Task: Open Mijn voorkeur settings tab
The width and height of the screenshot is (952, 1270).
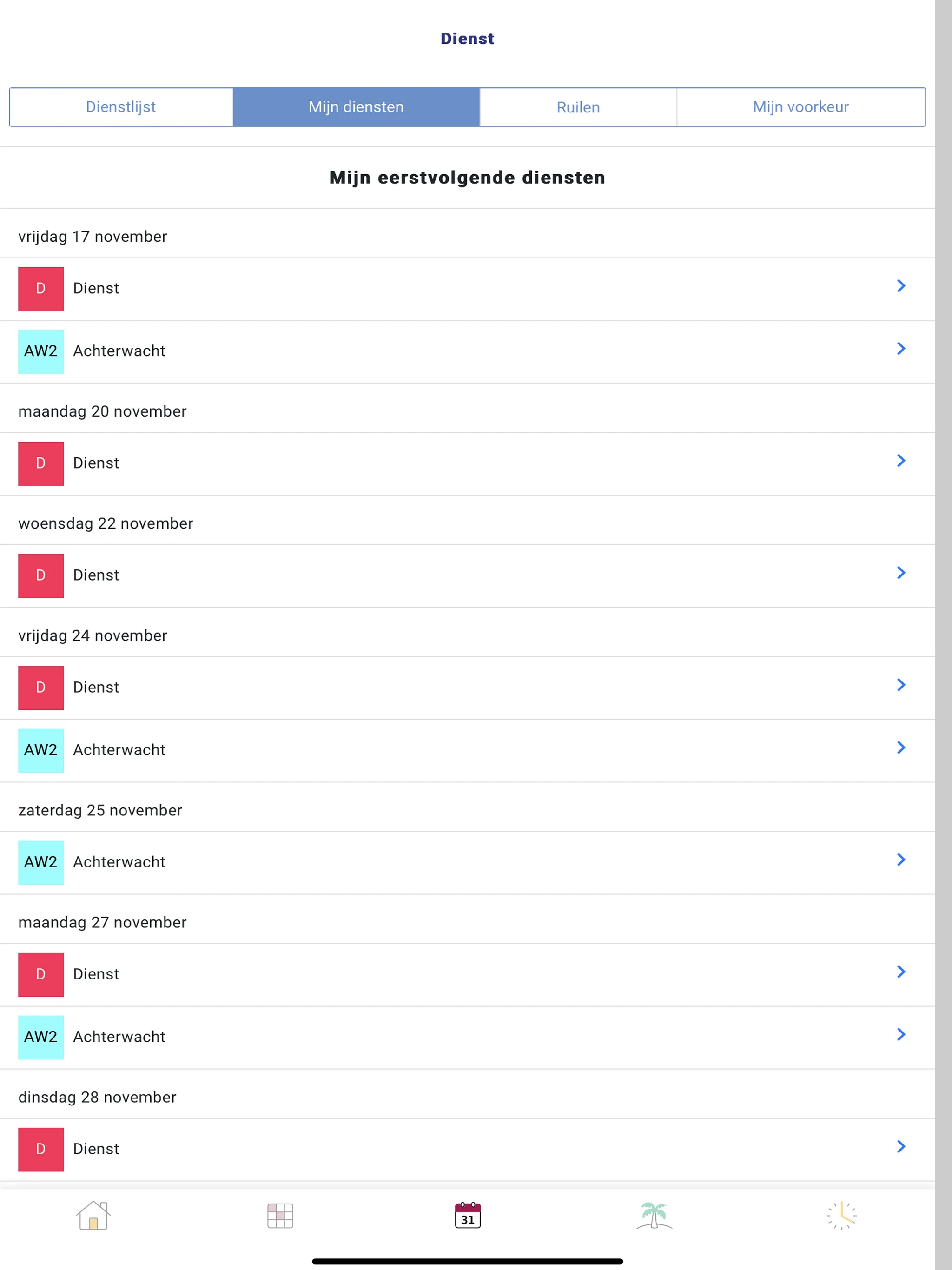Action: [x=801, y=107]
